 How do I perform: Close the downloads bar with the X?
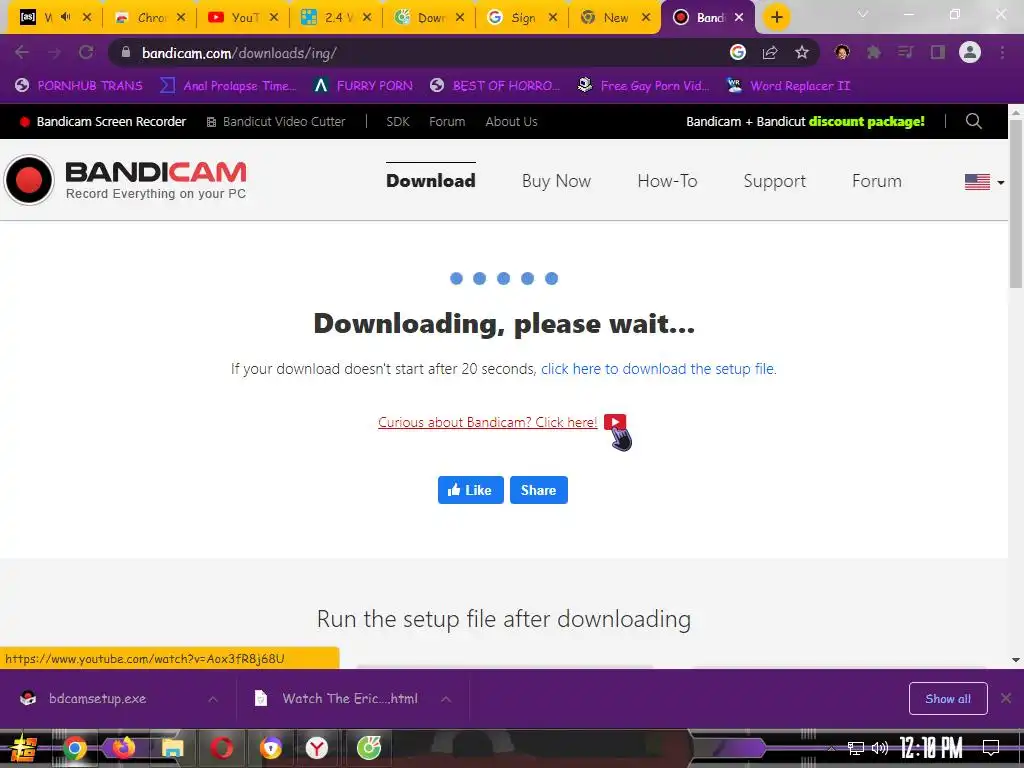click(1006, 699)
